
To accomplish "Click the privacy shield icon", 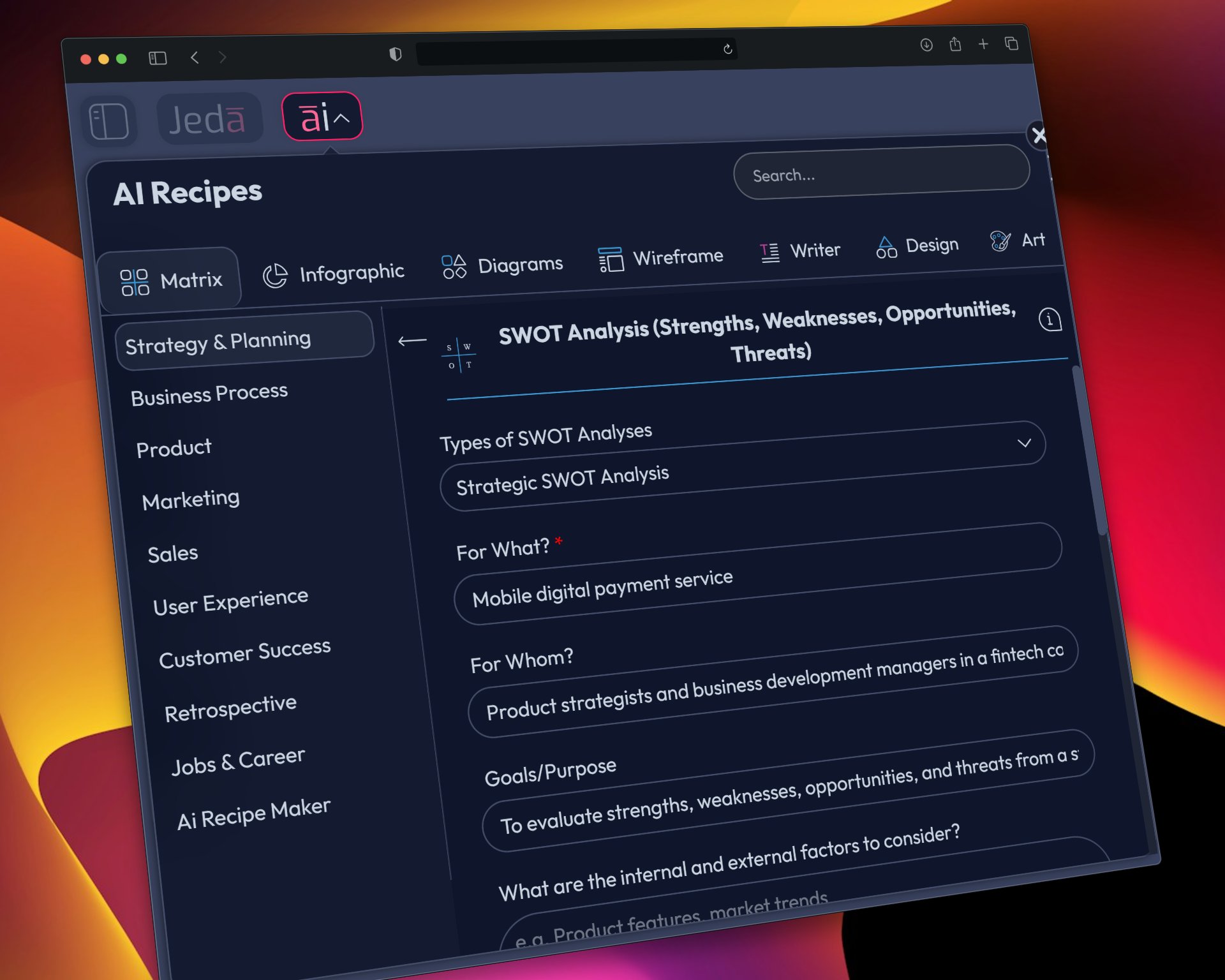I will click(396, 54).
